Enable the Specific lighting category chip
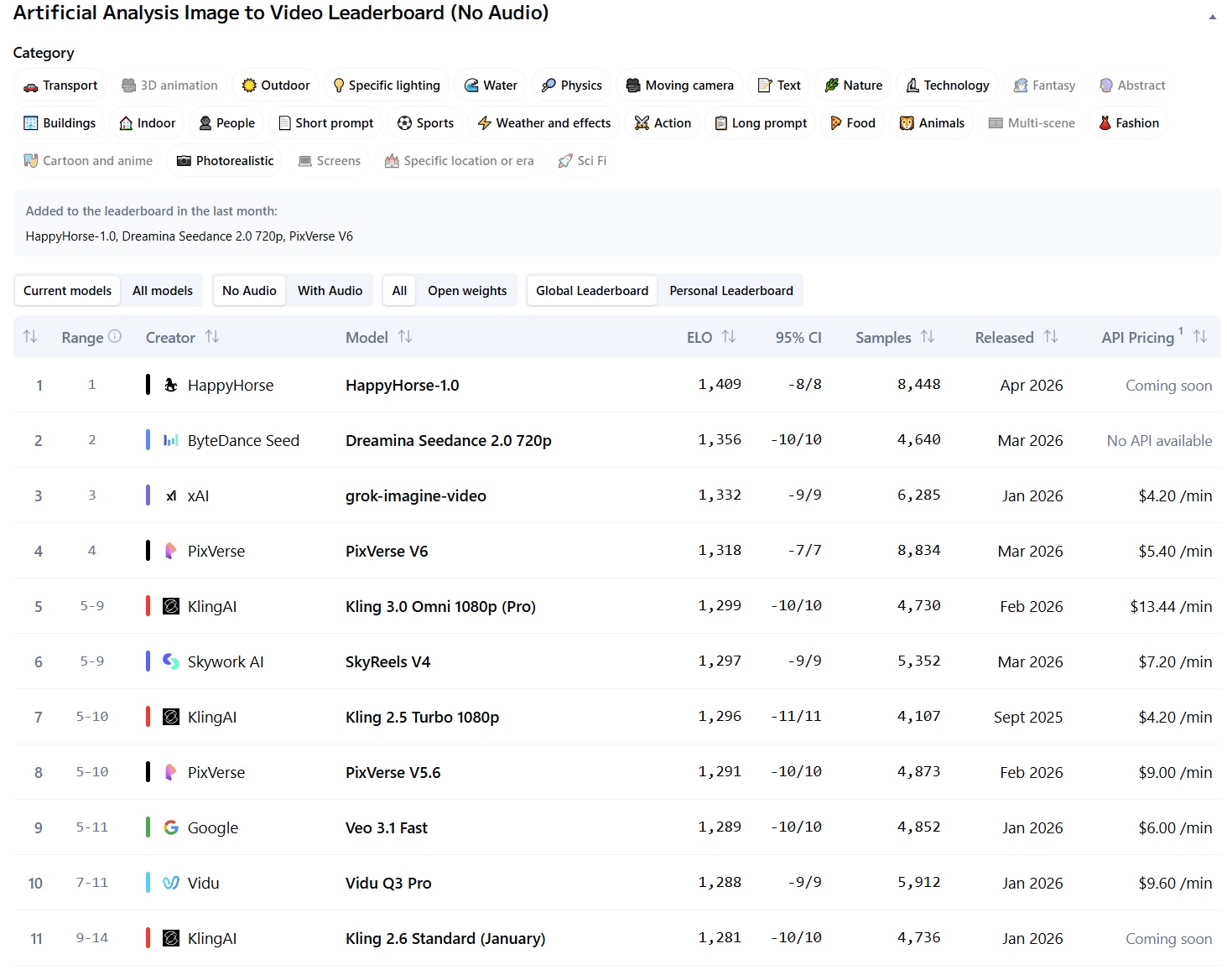Viewport: 1227px width, 980px height. coord(387,86)
